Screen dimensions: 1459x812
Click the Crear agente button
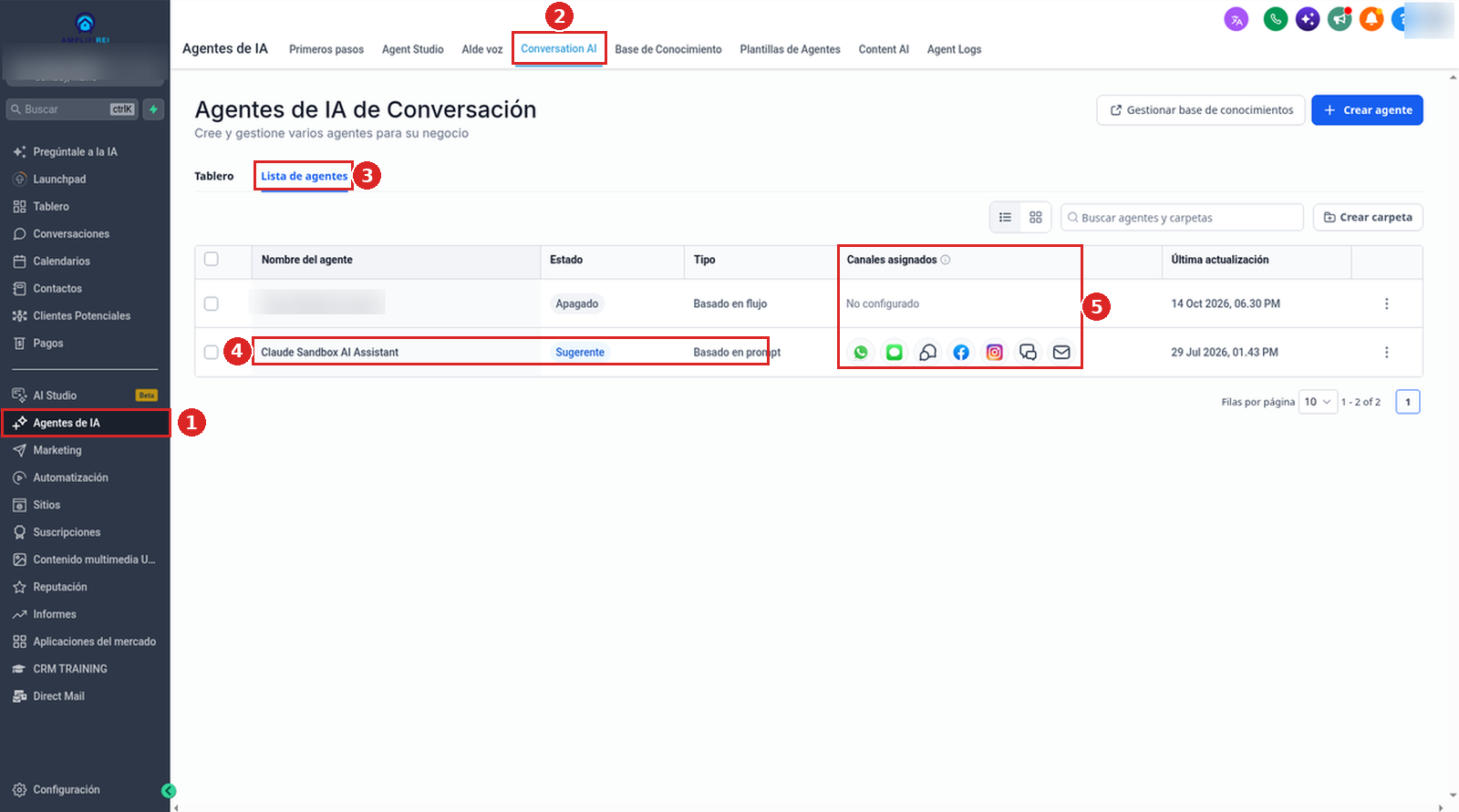(x=1367, y=110)
